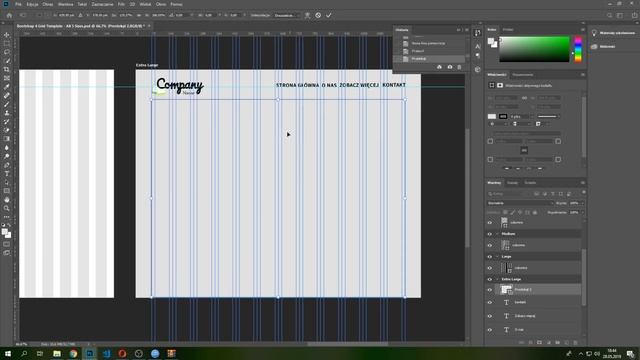
Task: Select the Gradient tool
Action: (x=7, y=139)
